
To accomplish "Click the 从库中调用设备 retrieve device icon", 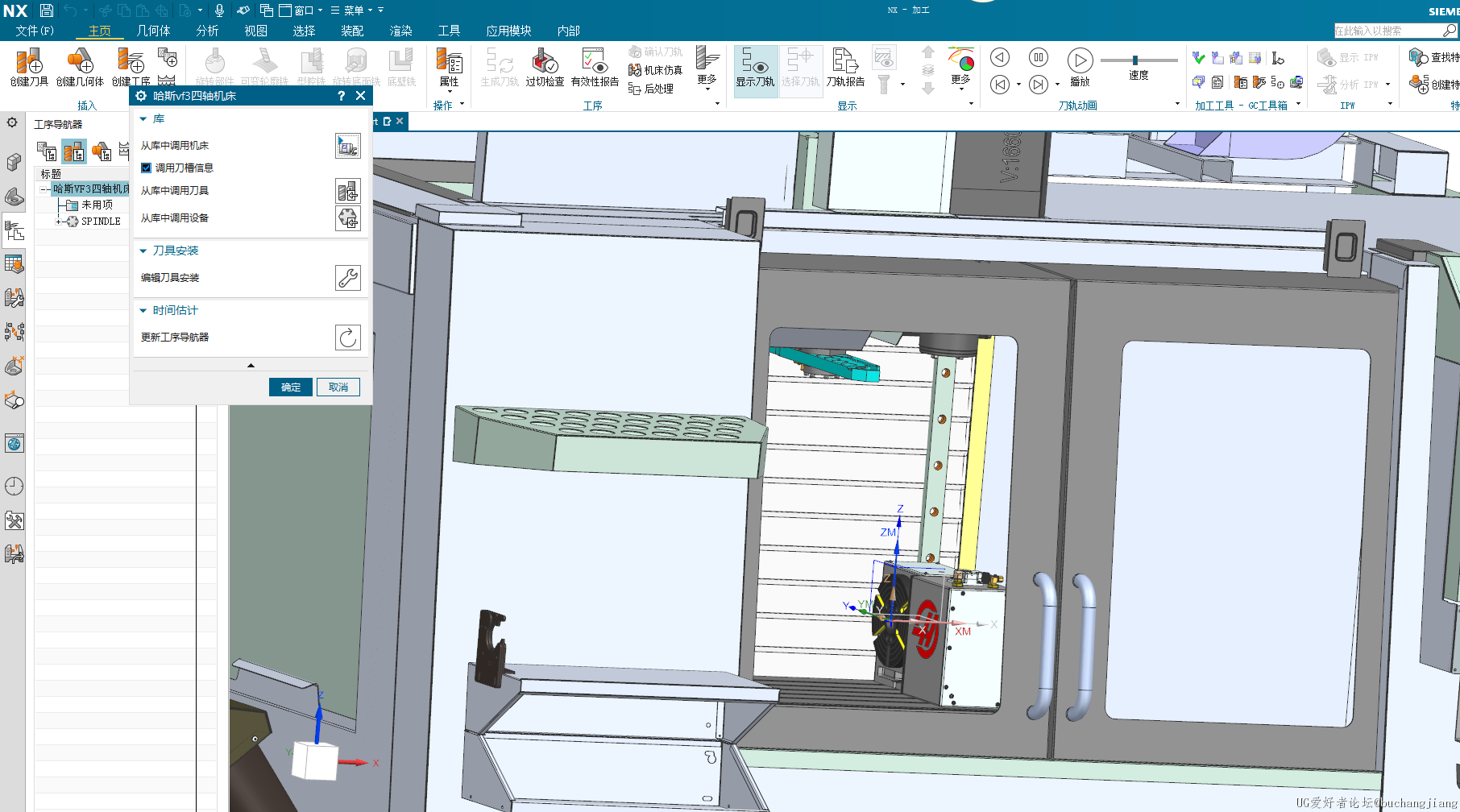I will [x=348, y=218].
